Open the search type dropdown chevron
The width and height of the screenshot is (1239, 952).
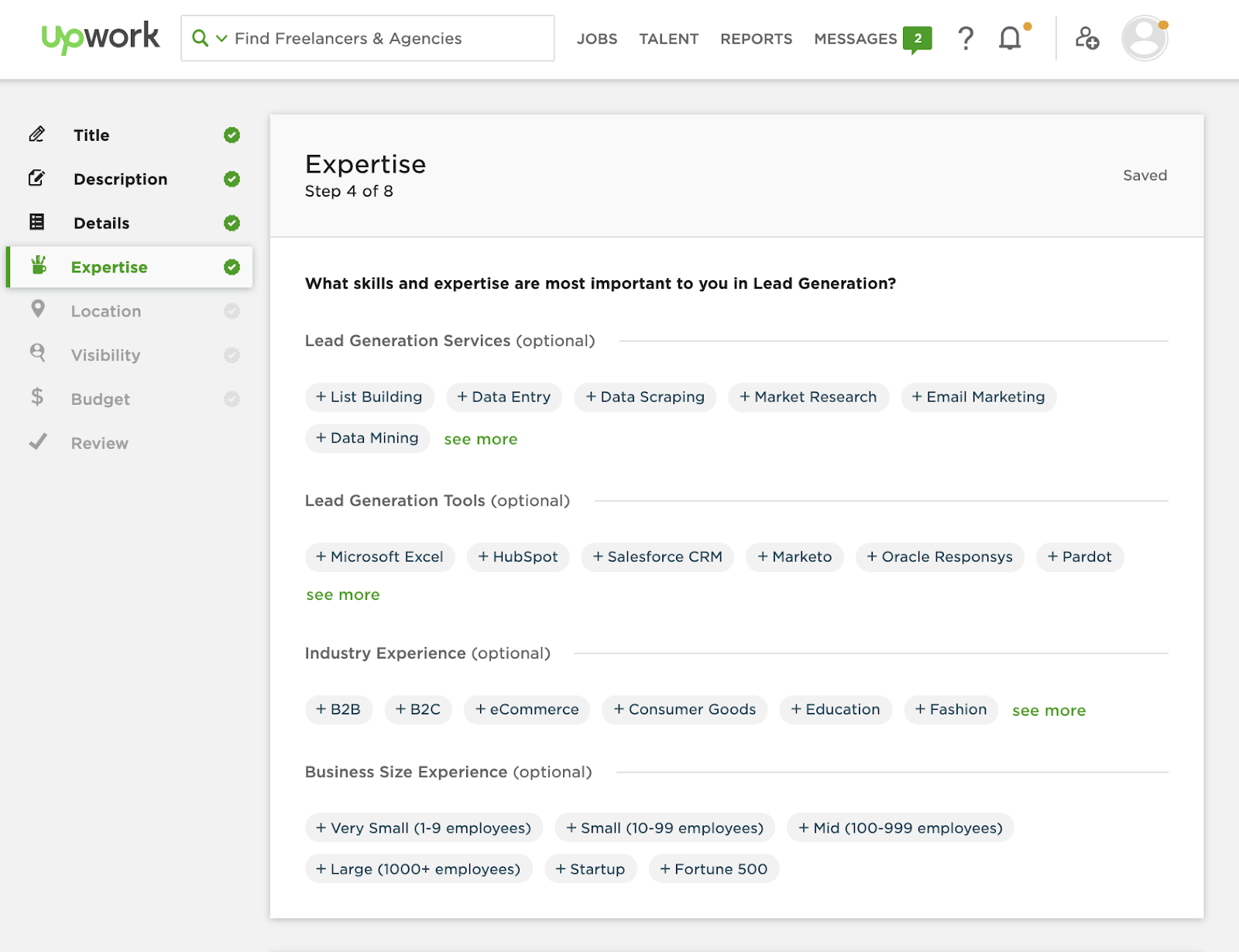point(221,38)
